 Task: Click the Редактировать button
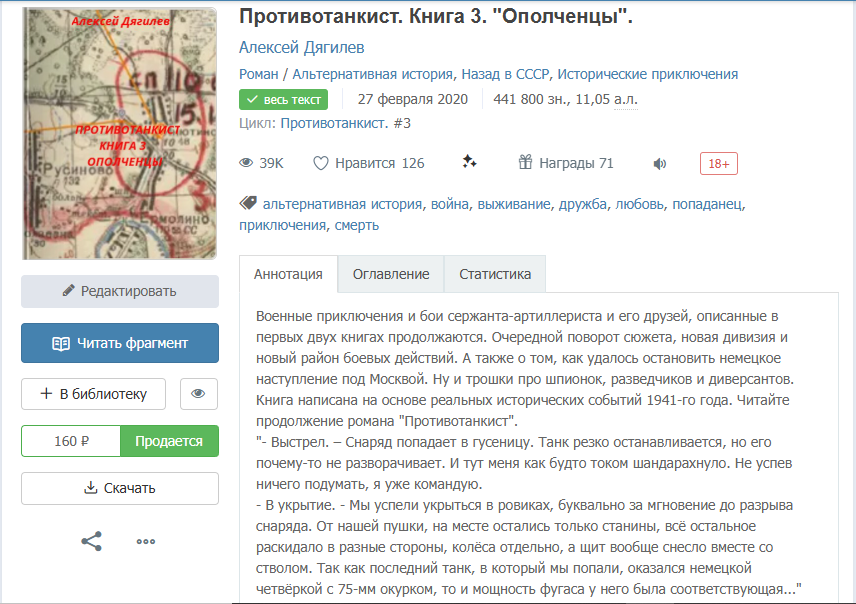(120, 291)
